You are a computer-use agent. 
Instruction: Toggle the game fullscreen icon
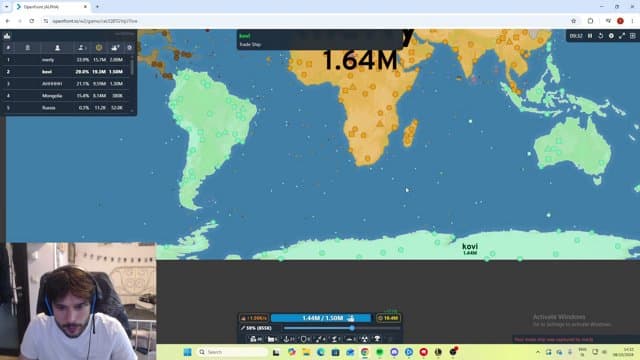(x=622, y=36)
